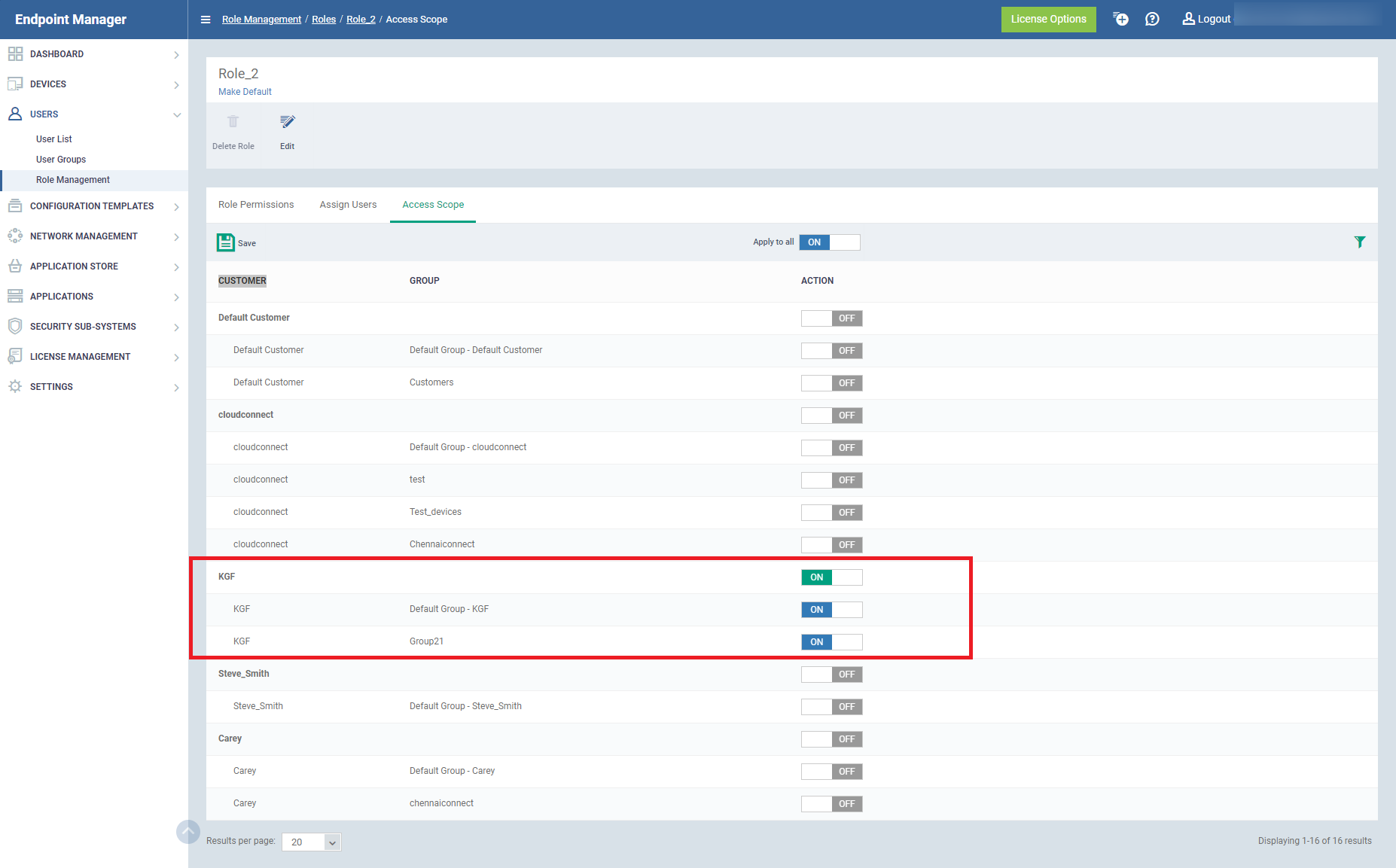Turn off the KGF customer switch
This screenshot has height=868, width=1396.
pos(832,577)
